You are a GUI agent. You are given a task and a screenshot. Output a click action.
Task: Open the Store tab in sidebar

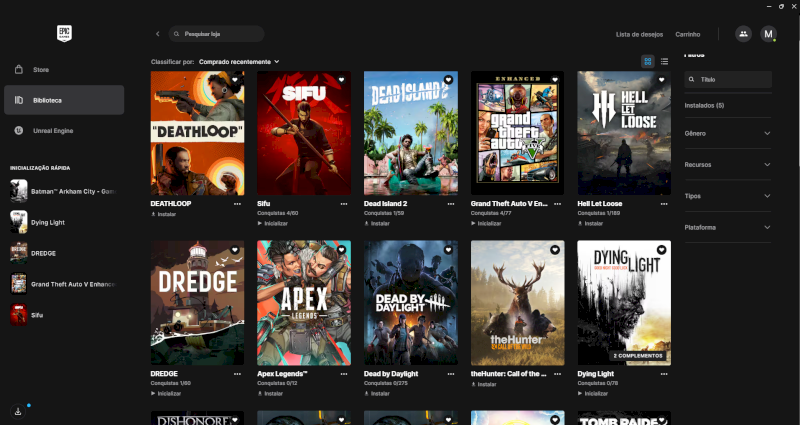coord(41,70)
